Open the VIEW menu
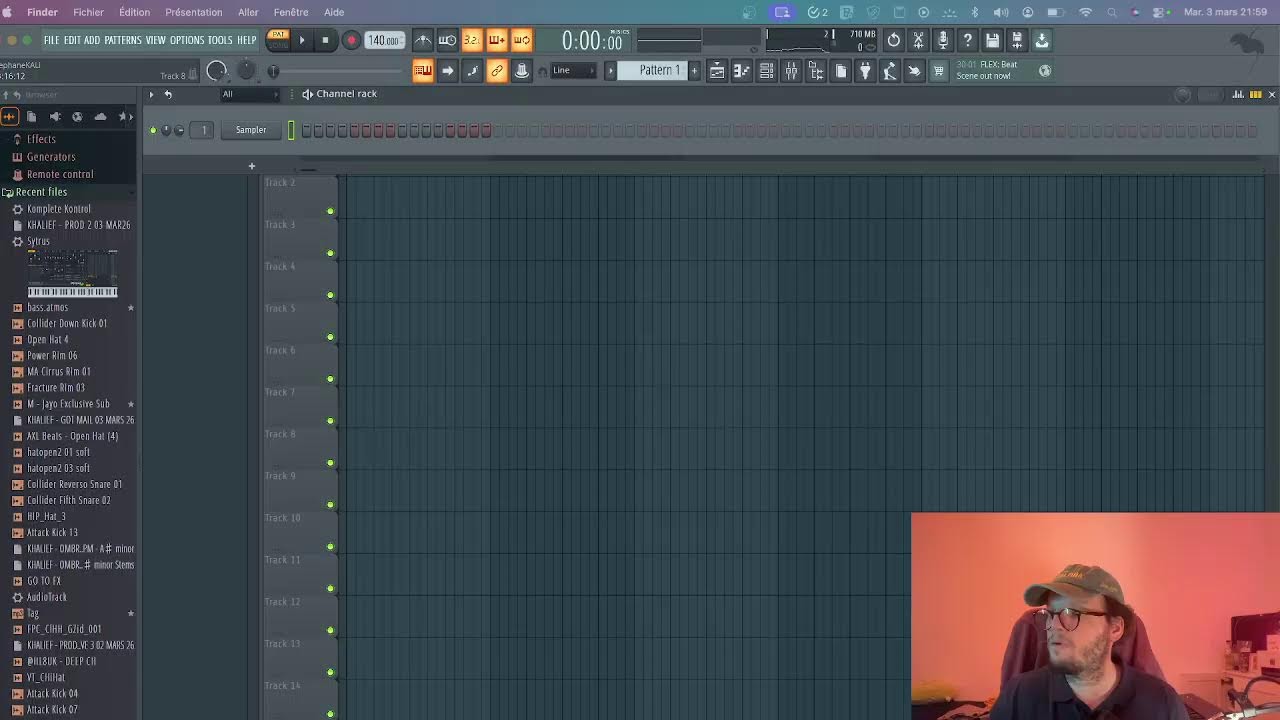Image resolution: width=1280 pixels, height=720 pixels. coord(155,40)
